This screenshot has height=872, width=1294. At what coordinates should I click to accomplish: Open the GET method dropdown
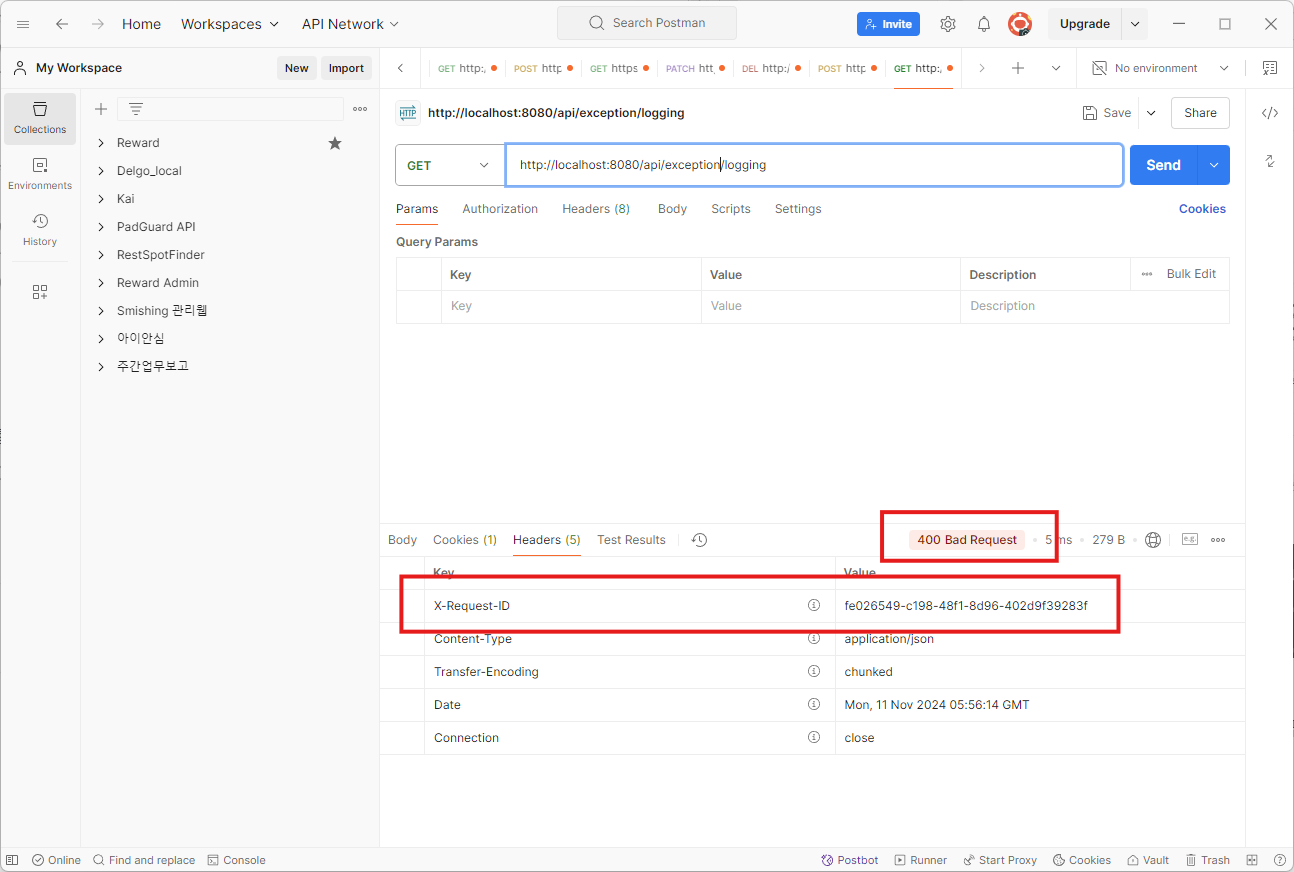tap(450, 165)
